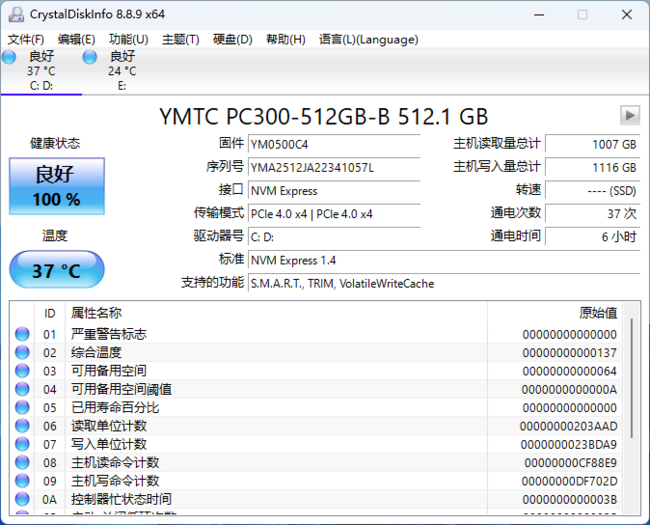Click status orb for 可用备用空间 row
This screenshot has height=525, width=650.
22,371
